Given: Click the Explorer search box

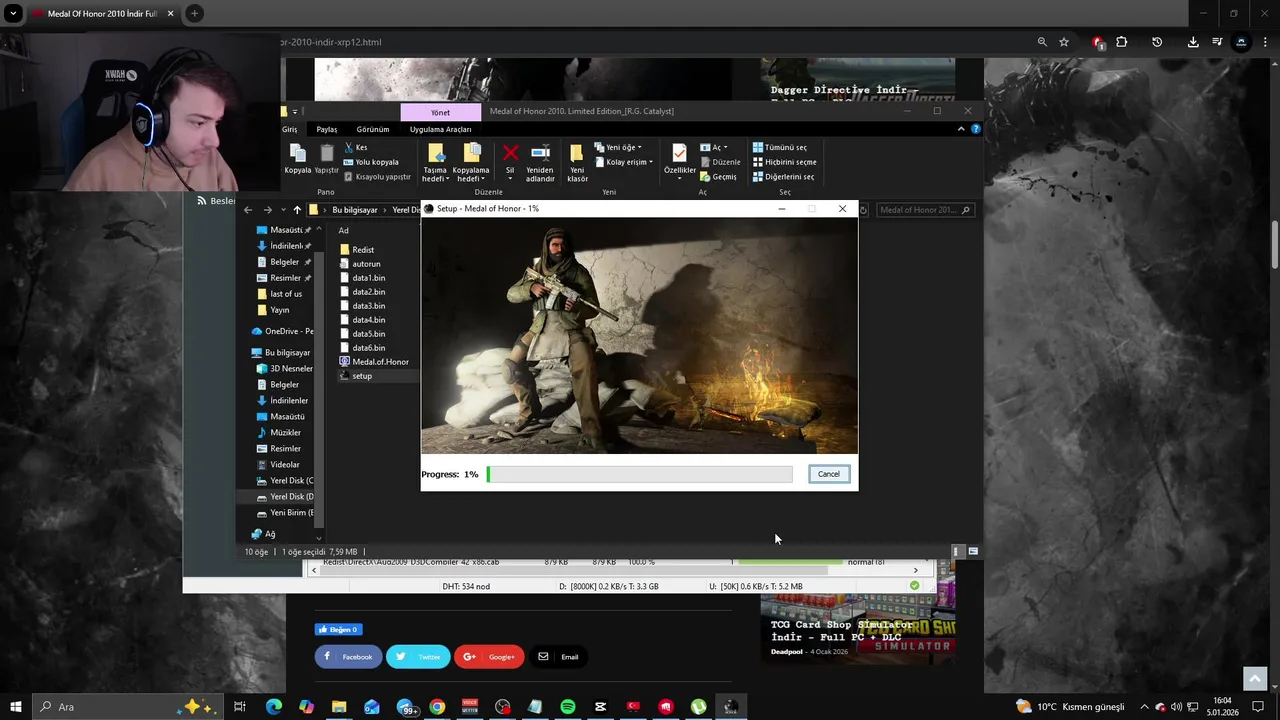Looking at the screenshot, I should coord(924,210).
